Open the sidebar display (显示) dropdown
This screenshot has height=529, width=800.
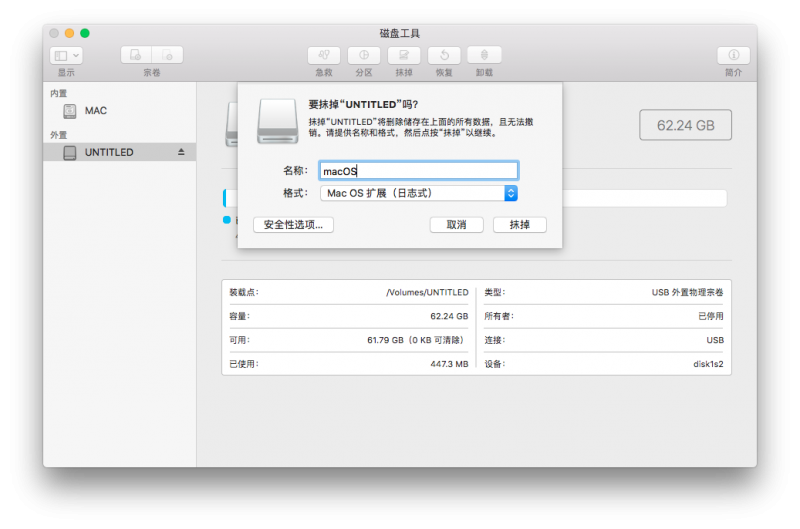66,55
